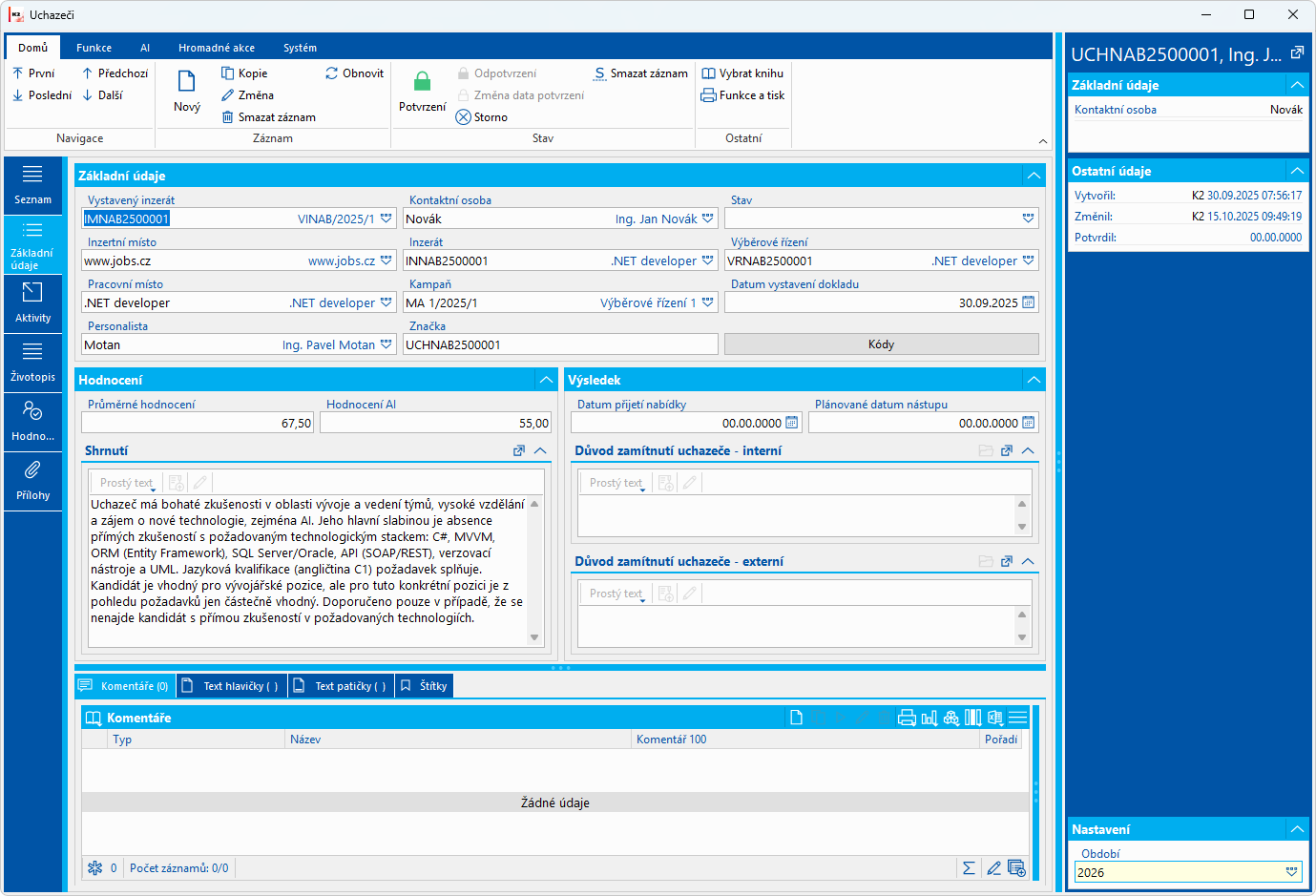This screenshot has height=896, width=1316.
Task: Collapse the Důvod zamítnutí uchazeče - interní section
Action: pos(1028,450)
